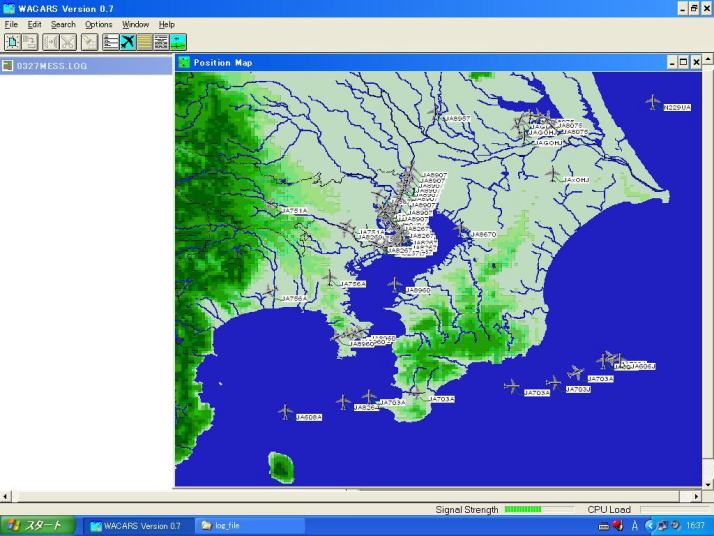Click the horizontal scrollbar right arrow
Viewport: 714px width, 536px height.
tap(696, 496)
